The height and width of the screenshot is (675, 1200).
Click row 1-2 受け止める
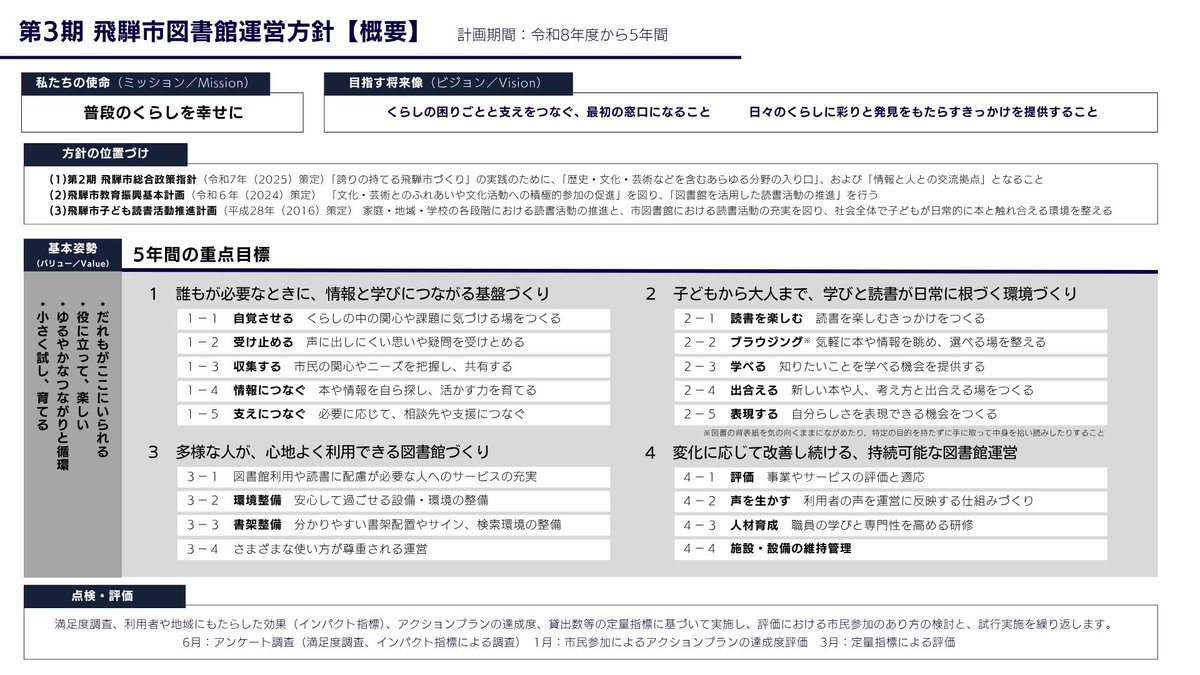point(394,342)
